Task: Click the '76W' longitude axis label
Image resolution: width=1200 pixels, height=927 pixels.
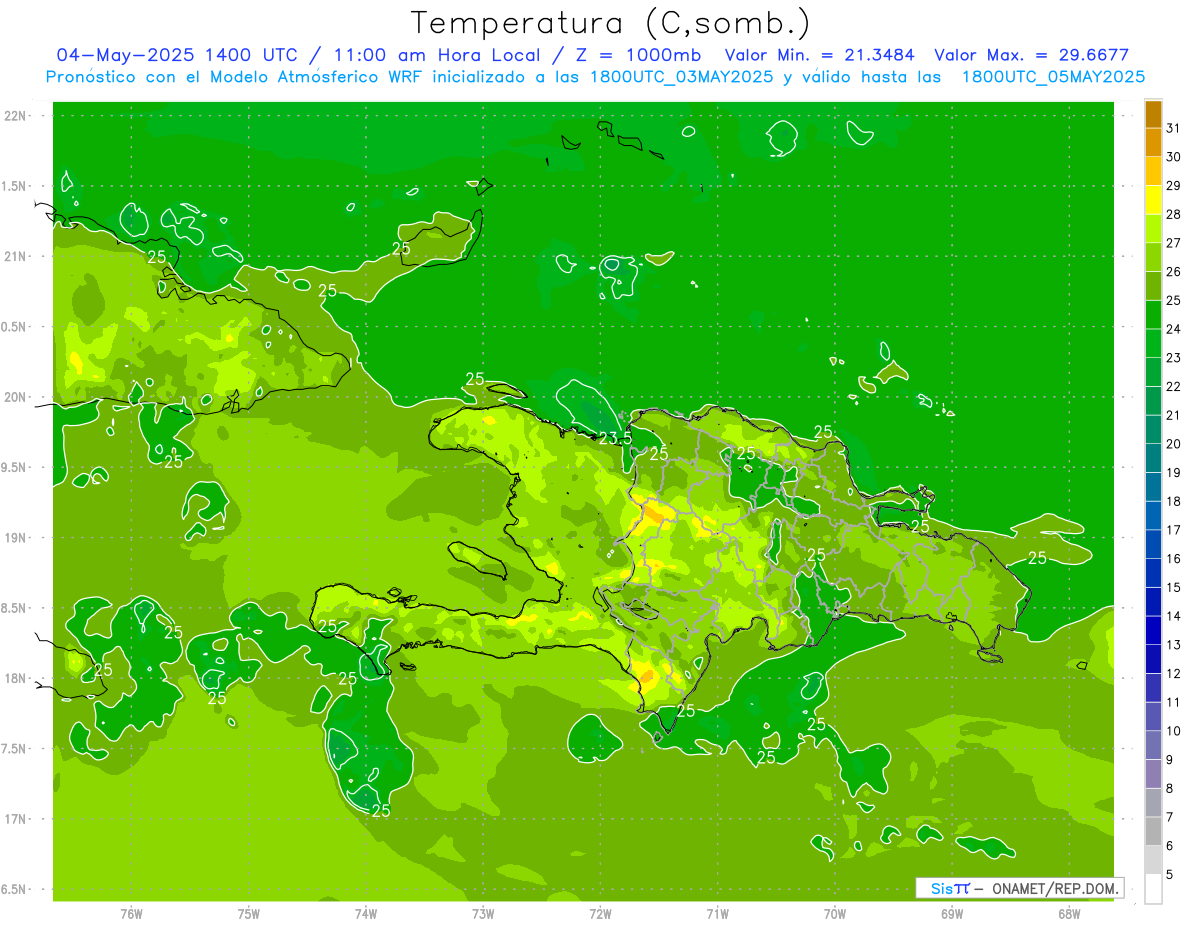Action: point(131,914)
